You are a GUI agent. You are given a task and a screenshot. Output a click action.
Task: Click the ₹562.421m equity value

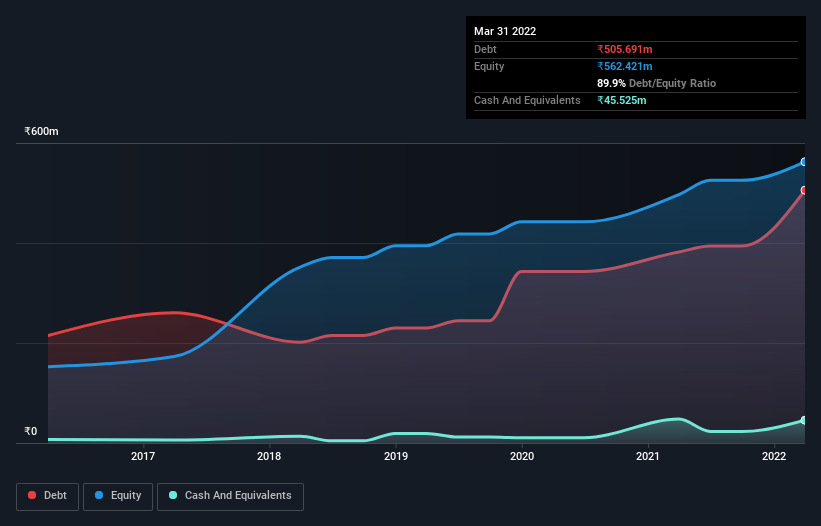[625, 66]
